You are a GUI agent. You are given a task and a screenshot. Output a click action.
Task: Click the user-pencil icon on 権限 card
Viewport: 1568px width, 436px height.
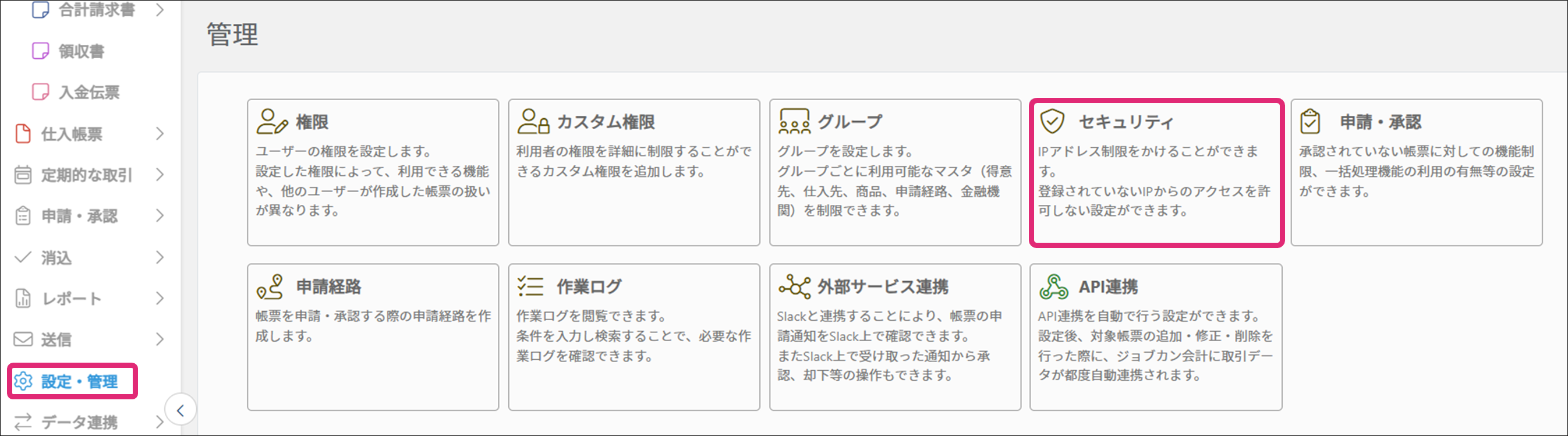click(x=271, y=121)
